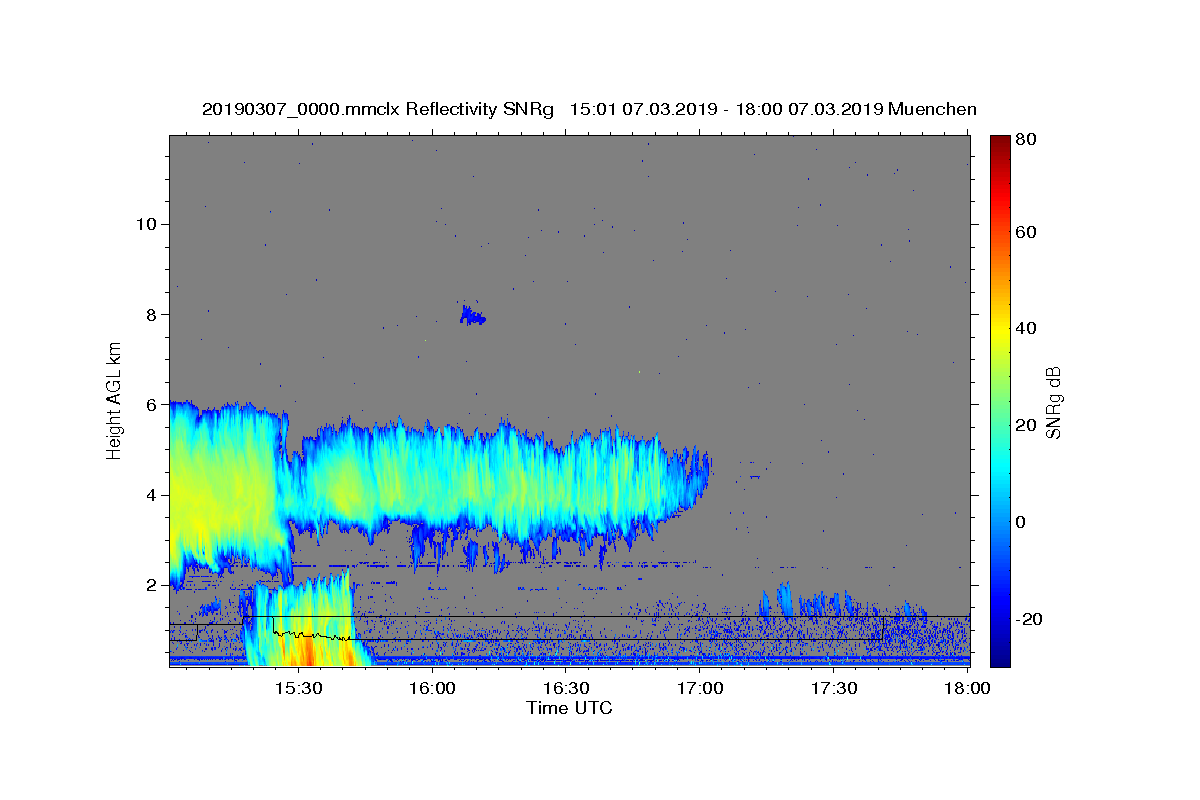Click the 'Height AGL km' y-axis label
Viewport: 1200px width, 800px height.
click(115, 400)
